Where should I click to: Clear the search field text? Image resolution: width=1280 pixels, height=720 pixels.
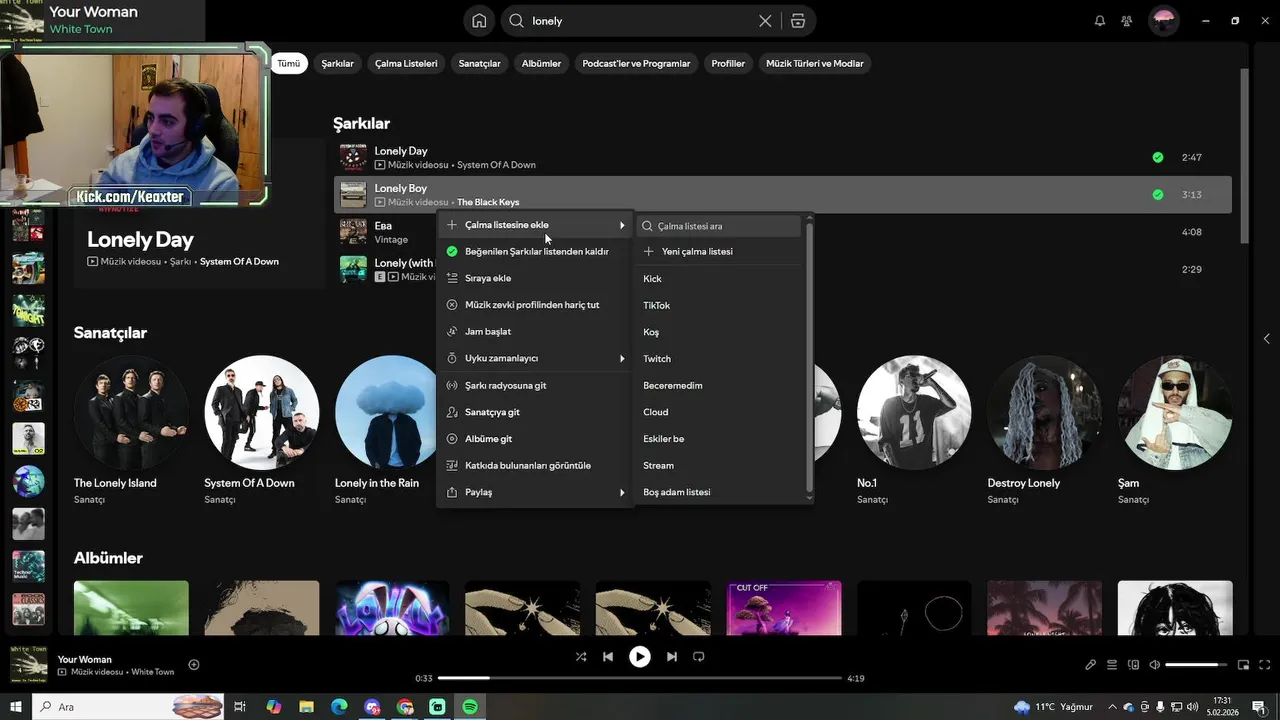pos(765,21)
